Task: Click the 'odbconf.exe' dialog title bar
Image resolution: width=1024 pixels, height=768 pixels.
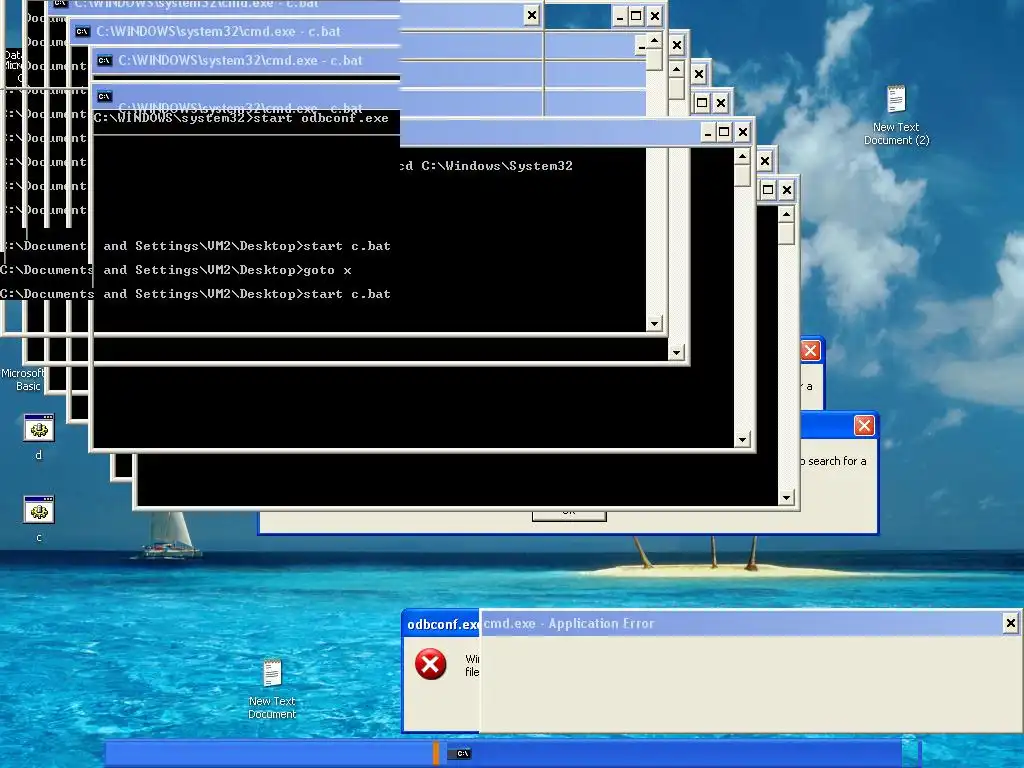Action: (x=442, y=624)
